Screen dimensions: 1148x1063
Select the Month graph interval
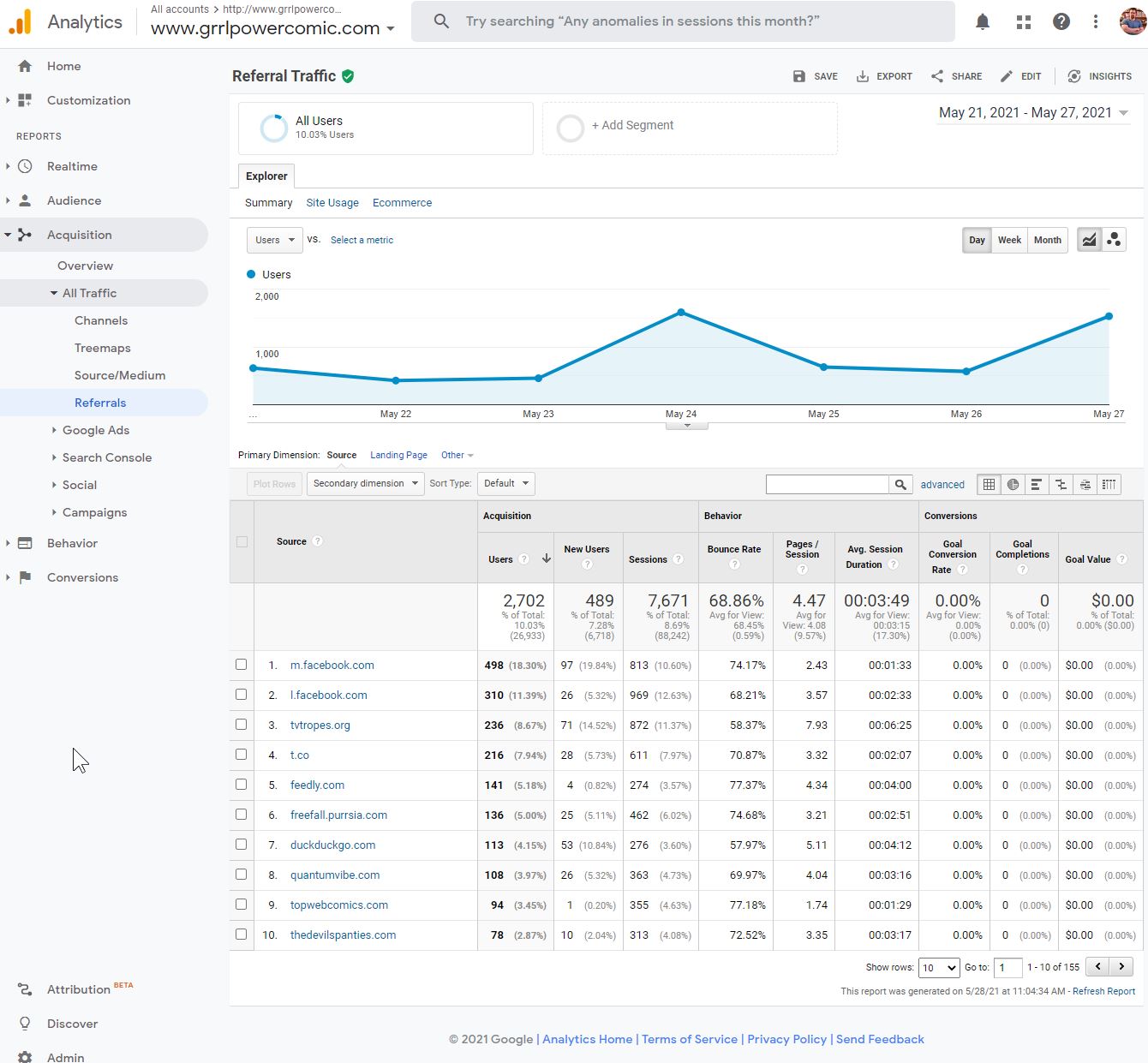click(x=1047, y=240)
